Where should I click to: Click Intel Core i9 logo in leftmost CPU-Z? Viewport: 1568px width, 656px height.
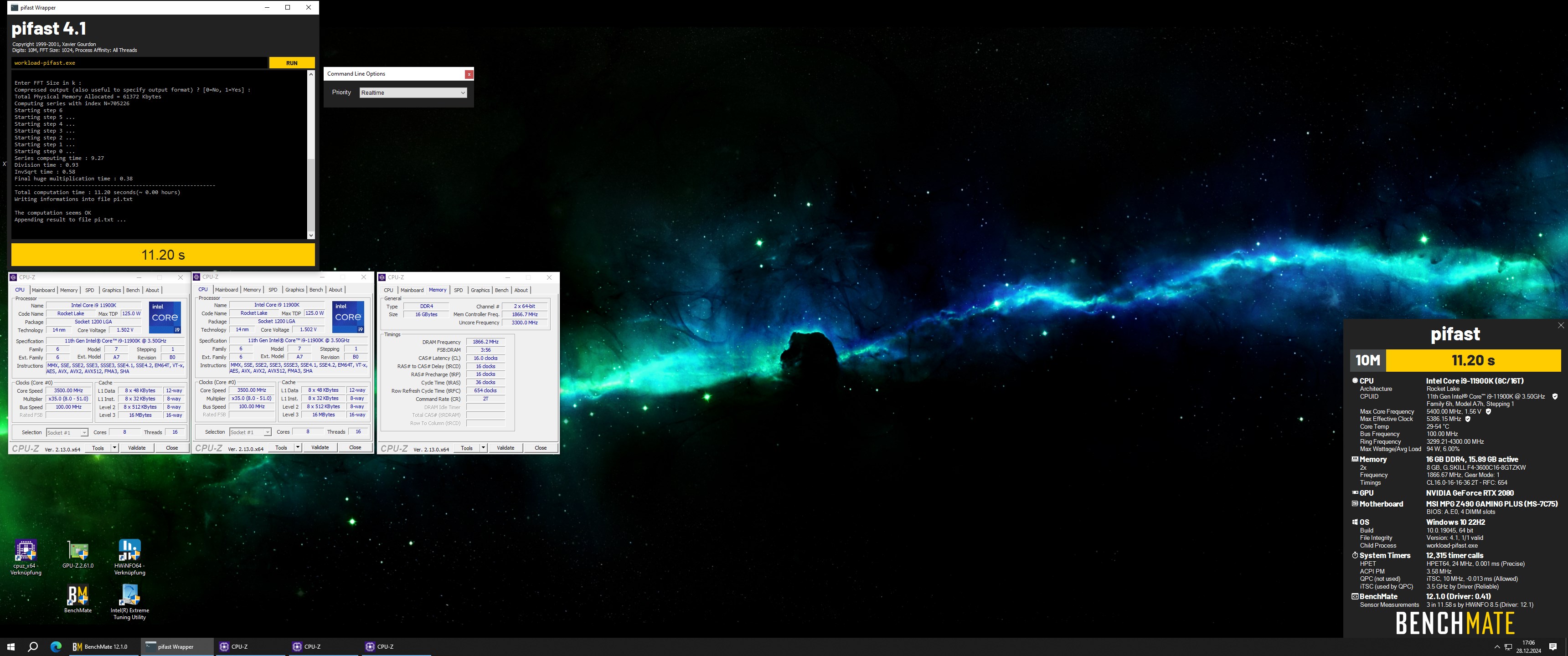(165, 317)
